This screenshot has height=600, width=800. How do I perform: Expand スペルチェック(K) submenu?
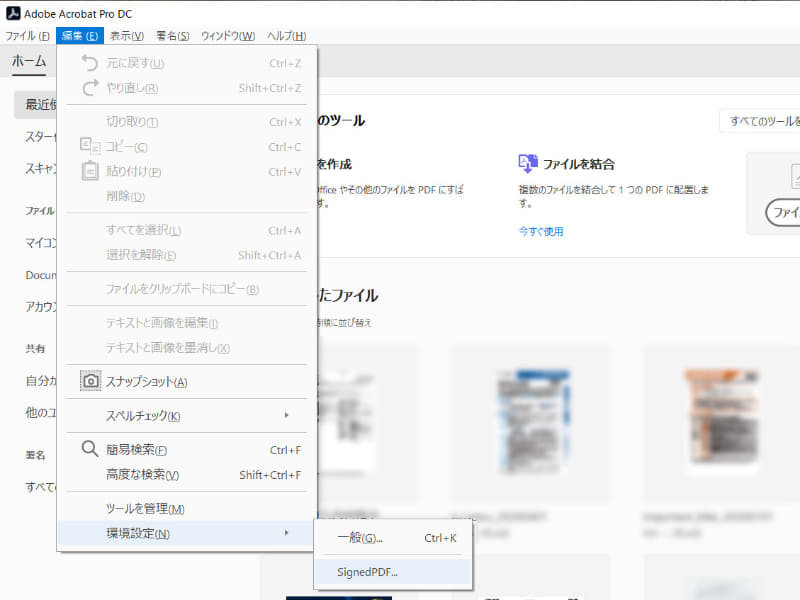(186, 416)
